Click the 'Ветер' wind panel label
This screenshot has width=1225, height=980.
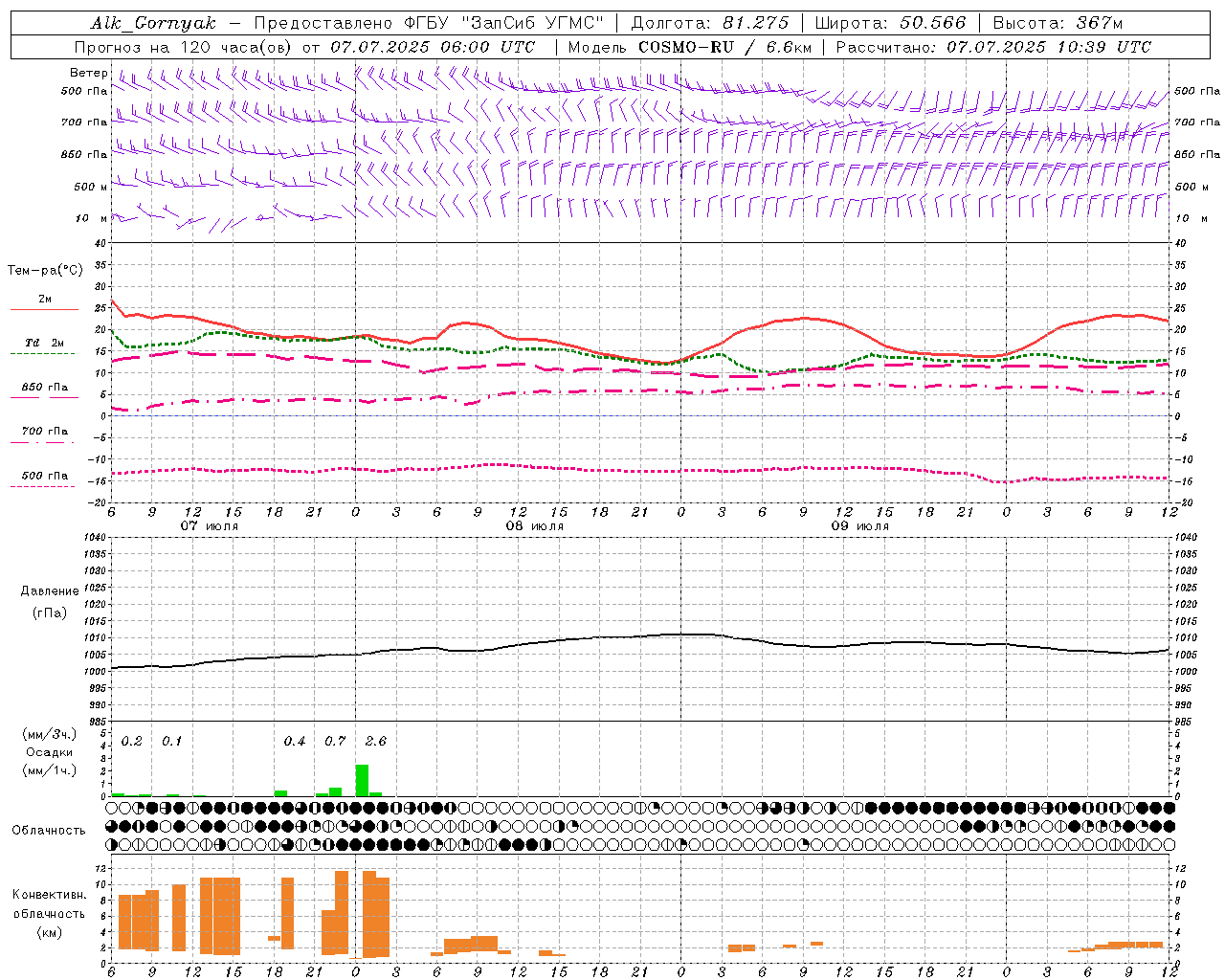click(88, 73)
